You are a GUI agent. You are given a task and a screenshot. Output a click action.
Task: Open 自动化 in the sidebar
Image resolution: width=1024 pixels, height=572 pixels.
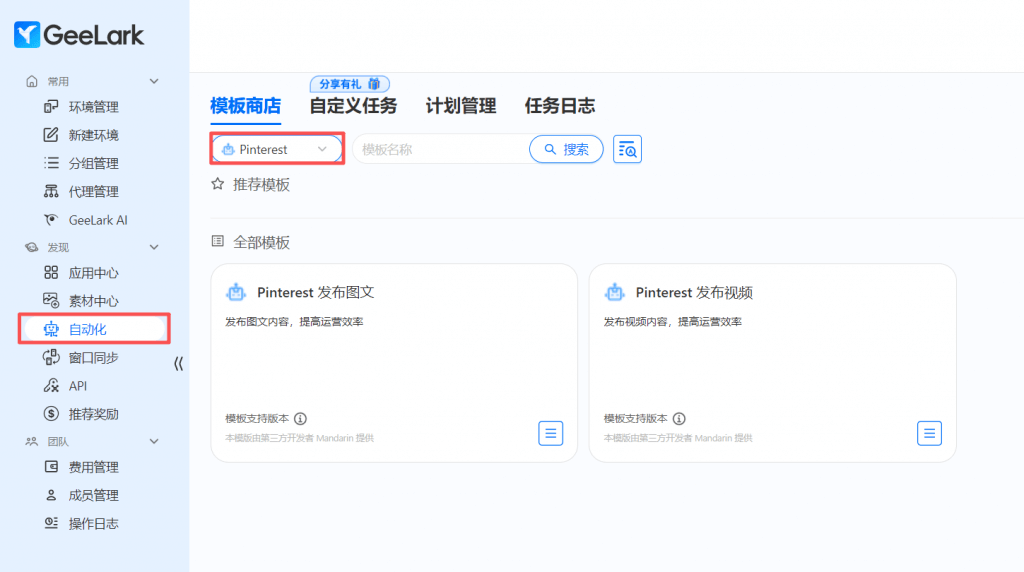(x=87, y=329)
